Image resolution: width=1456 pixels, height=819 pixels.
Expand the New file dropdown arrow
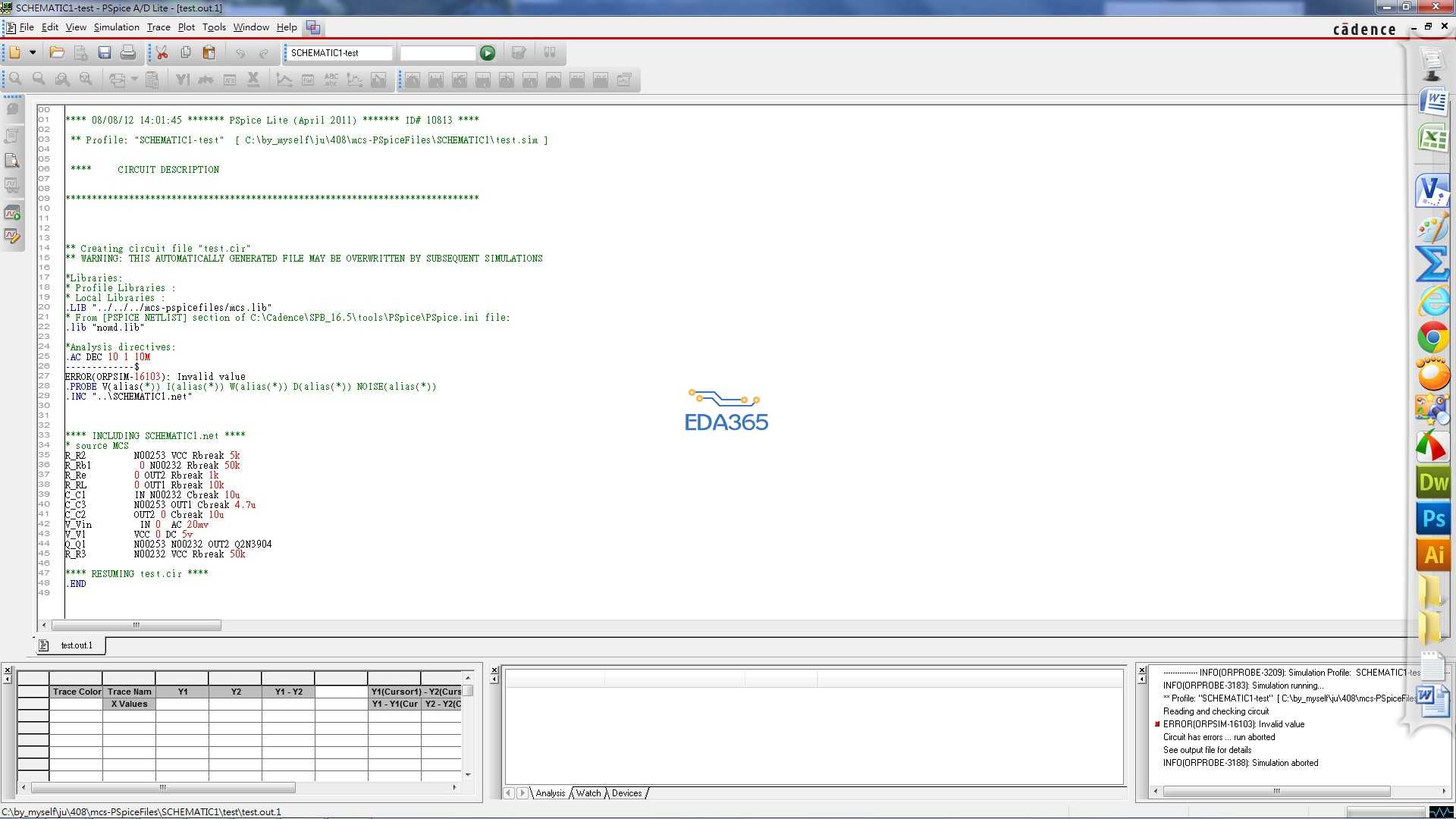[x=33, y=53]
